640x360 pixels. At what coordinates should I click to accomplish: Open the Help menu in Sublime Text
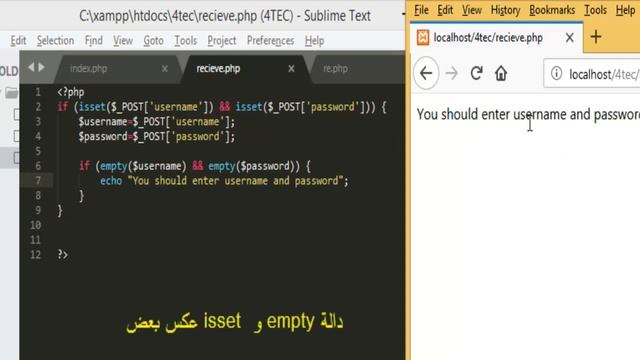click(314, 41)
